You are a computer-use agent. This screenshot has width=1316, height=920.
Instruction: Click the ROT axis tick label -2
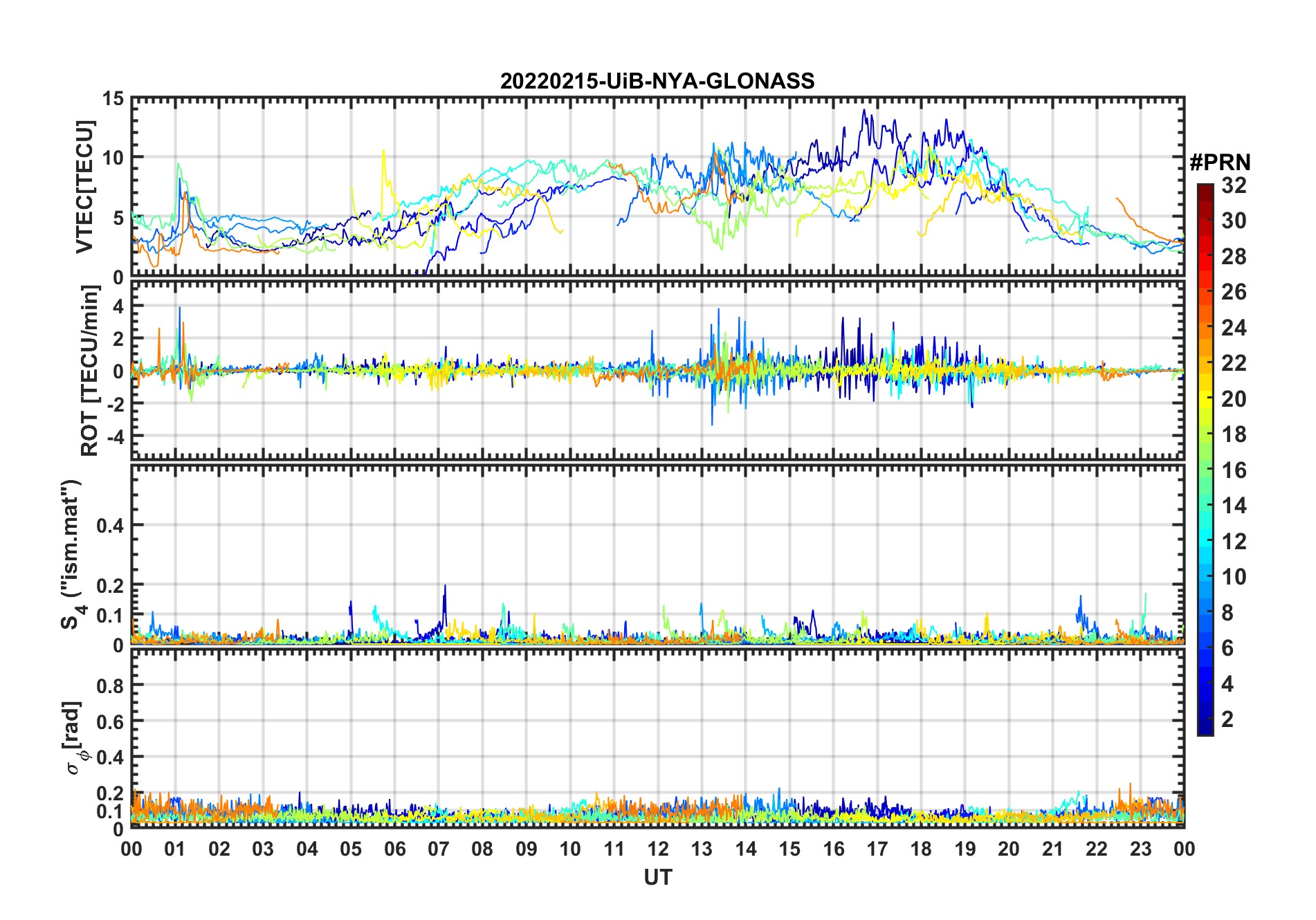[115, 405]
